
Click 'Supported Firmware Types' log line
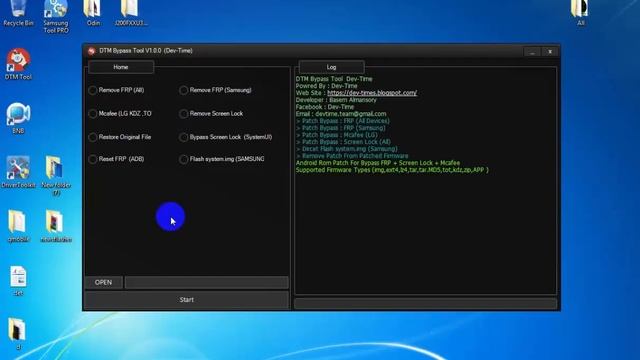coord(392,170)
